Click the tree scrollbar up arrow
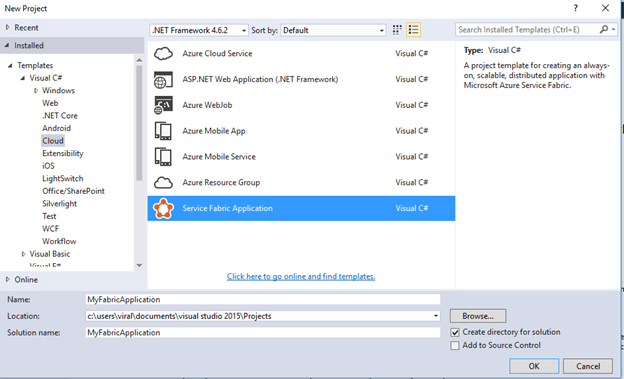Screen dimensions: 624x379 (139, 60)
